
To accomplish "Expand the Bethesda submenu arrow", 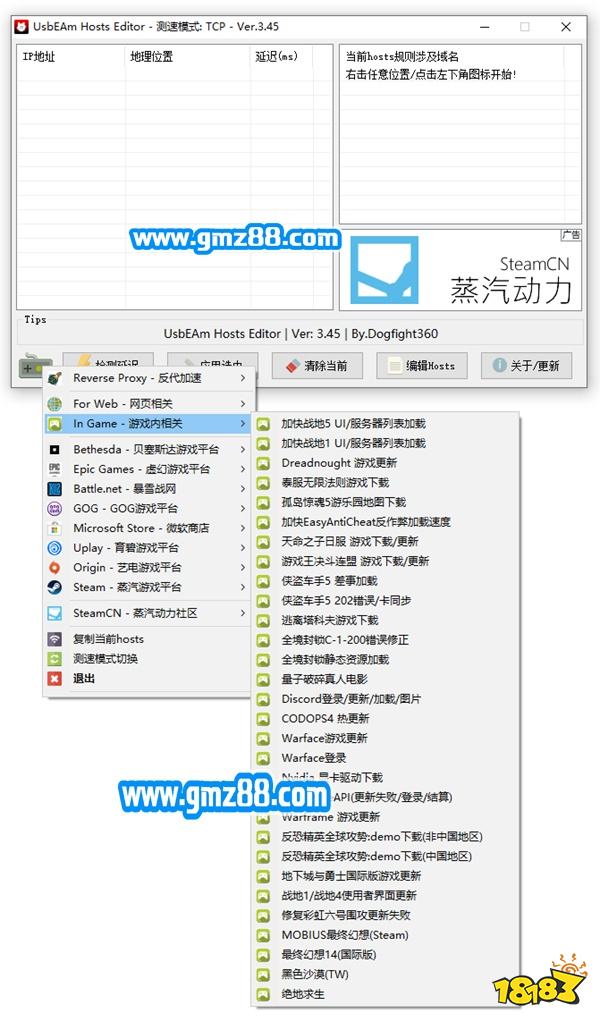I will (x=242, y=450).
